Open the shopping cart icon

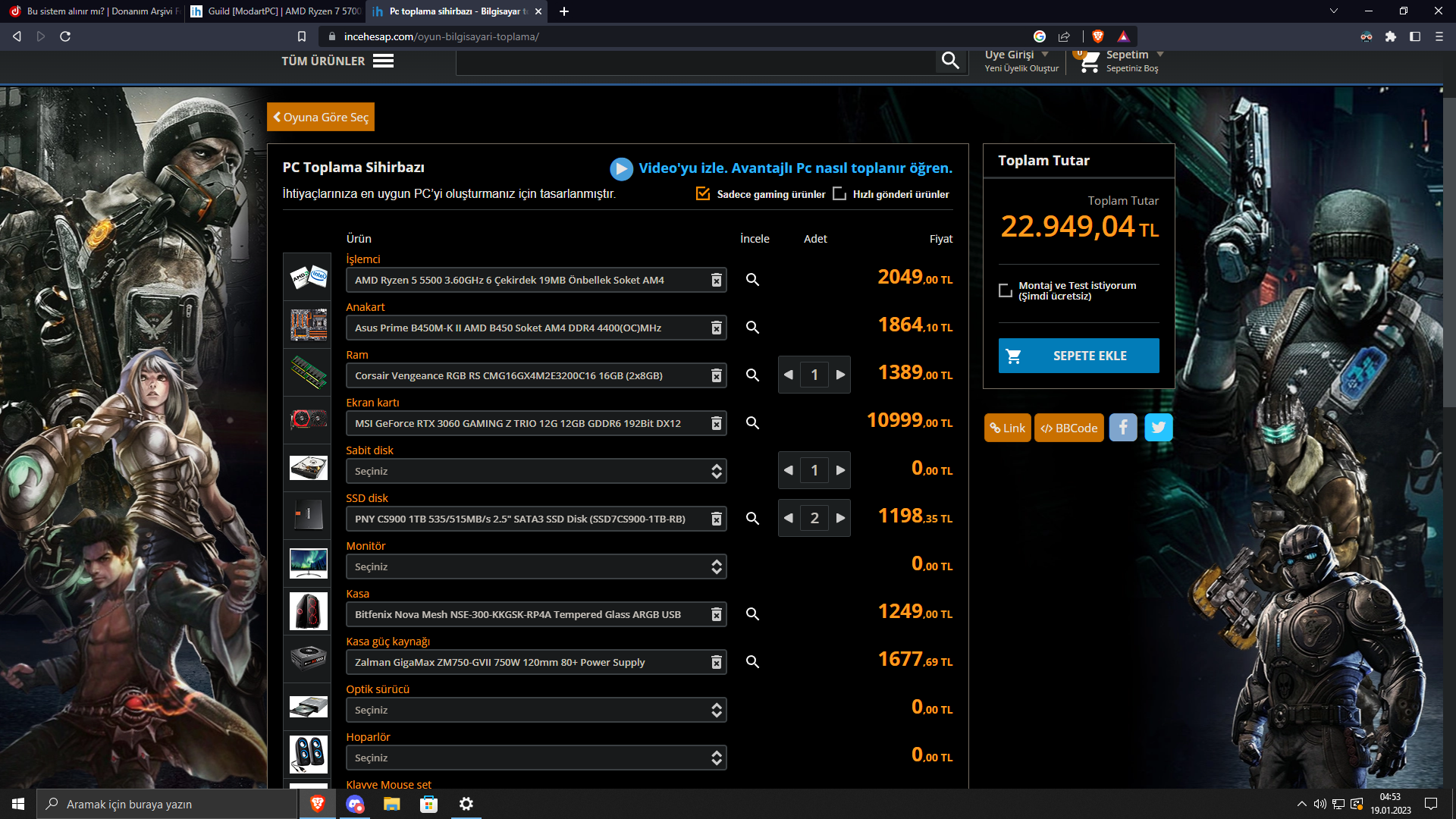(1088, 61)
